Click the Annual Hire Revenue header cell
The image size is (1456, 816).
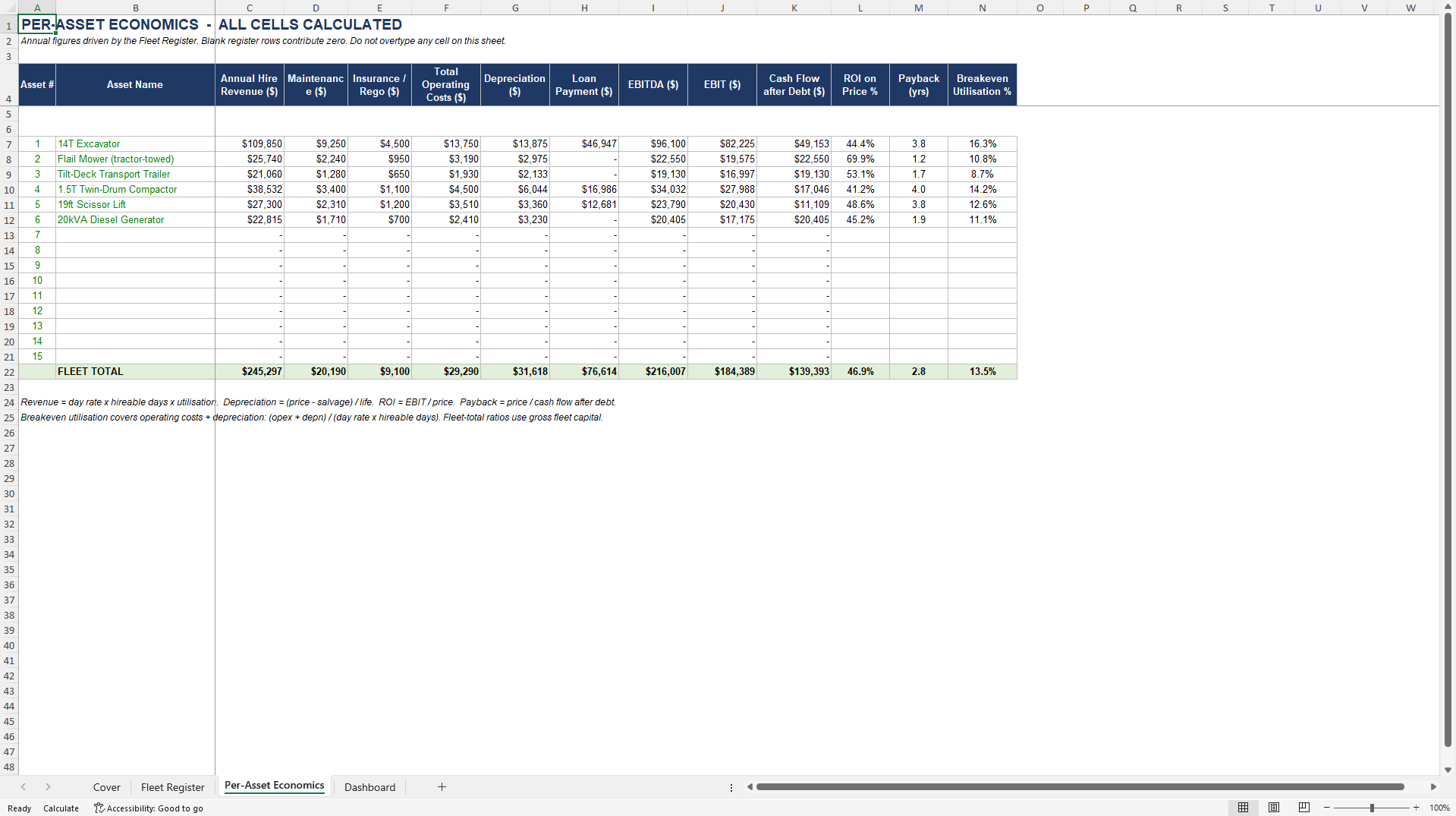pyautogui.click(x=250, y=85)
